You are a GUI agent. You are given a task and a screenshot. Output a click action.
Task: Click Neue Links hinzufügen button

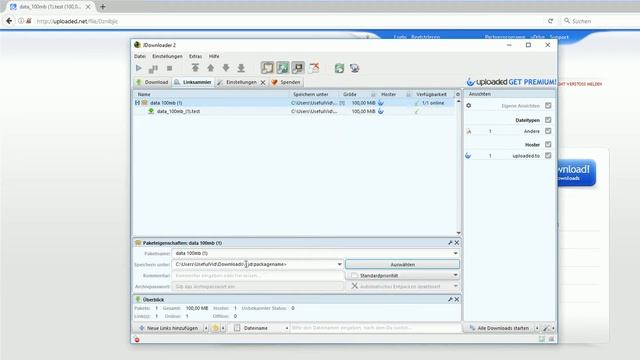click(x=168, y=328)
